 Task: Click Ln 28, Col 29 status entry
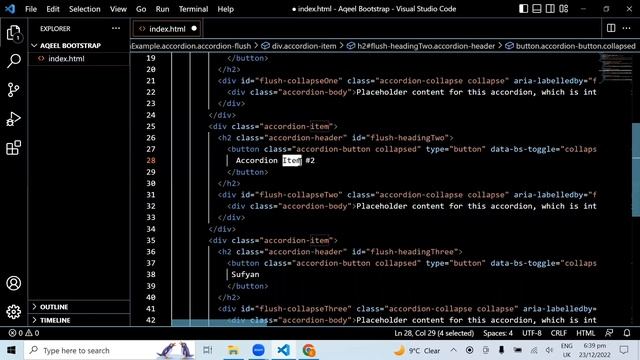(x=434, y=333)
